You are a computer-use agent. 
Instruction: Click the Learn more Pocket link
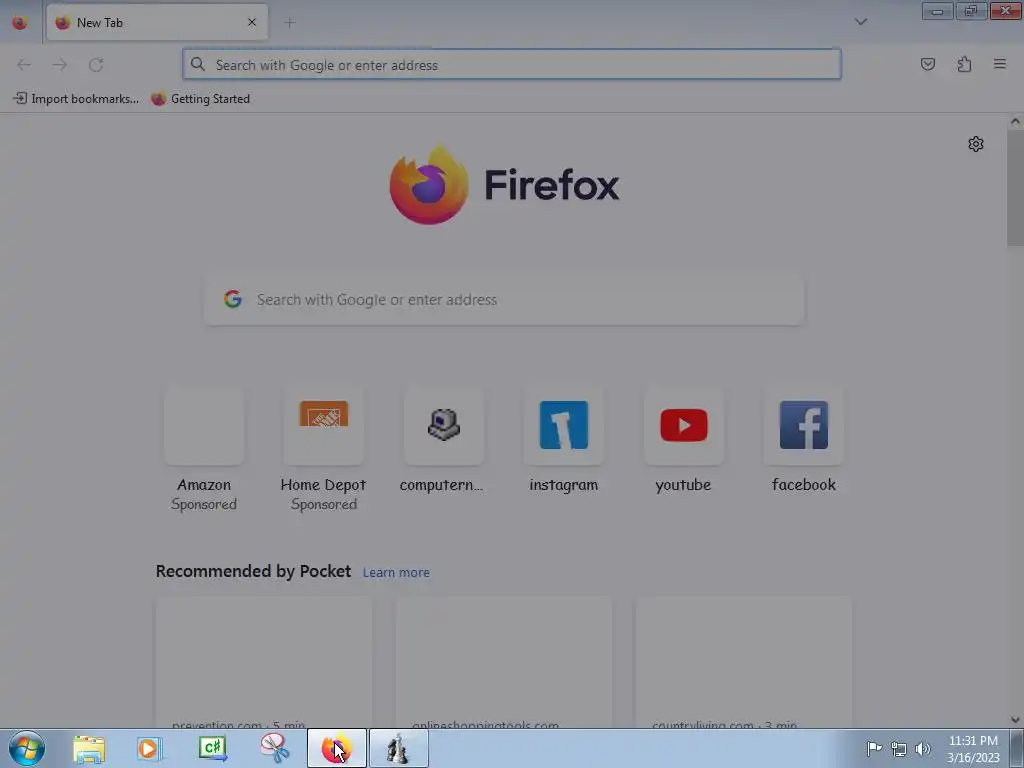[x=396, y=573]
